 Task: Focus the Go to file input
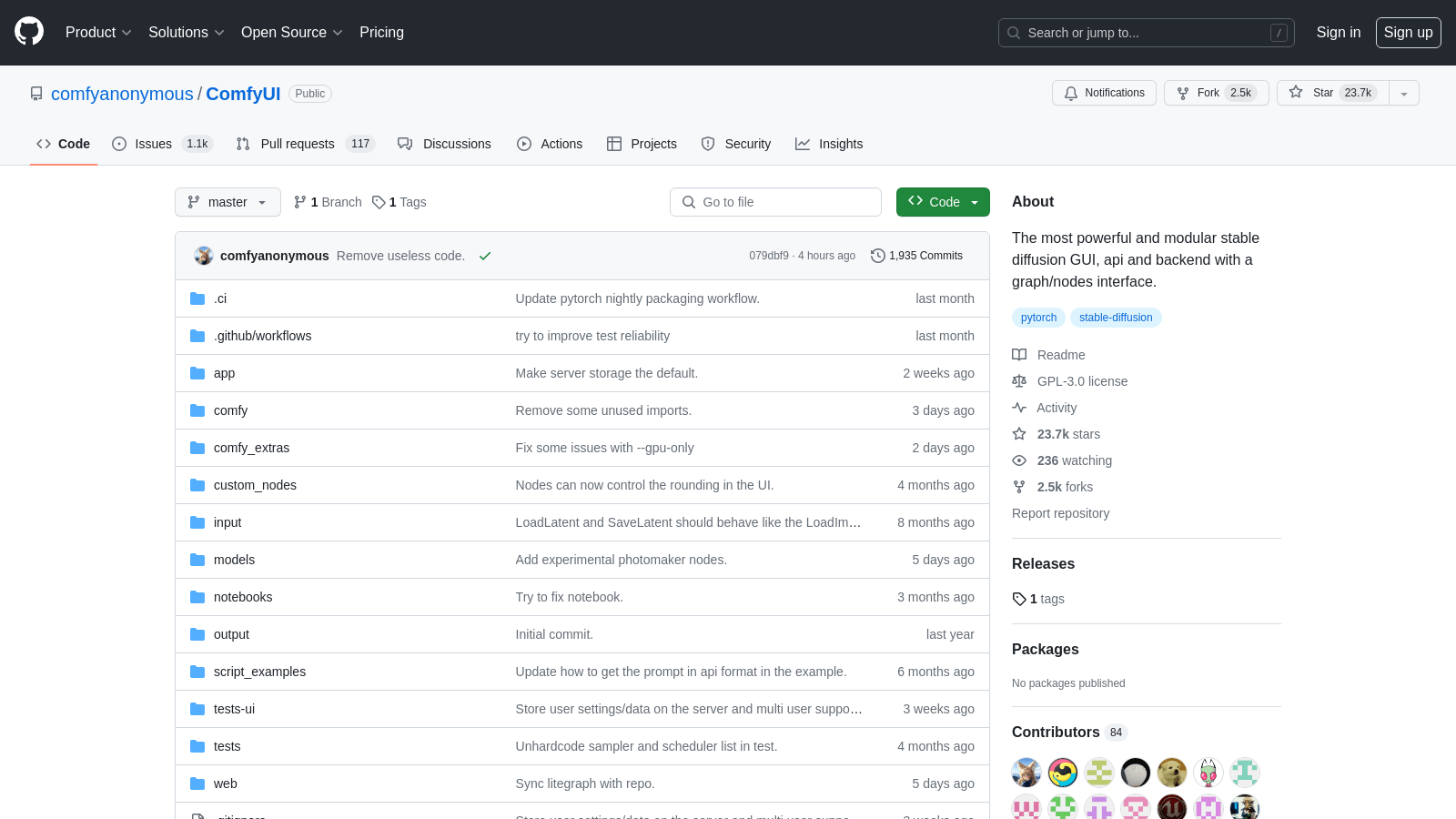(775, 202)
